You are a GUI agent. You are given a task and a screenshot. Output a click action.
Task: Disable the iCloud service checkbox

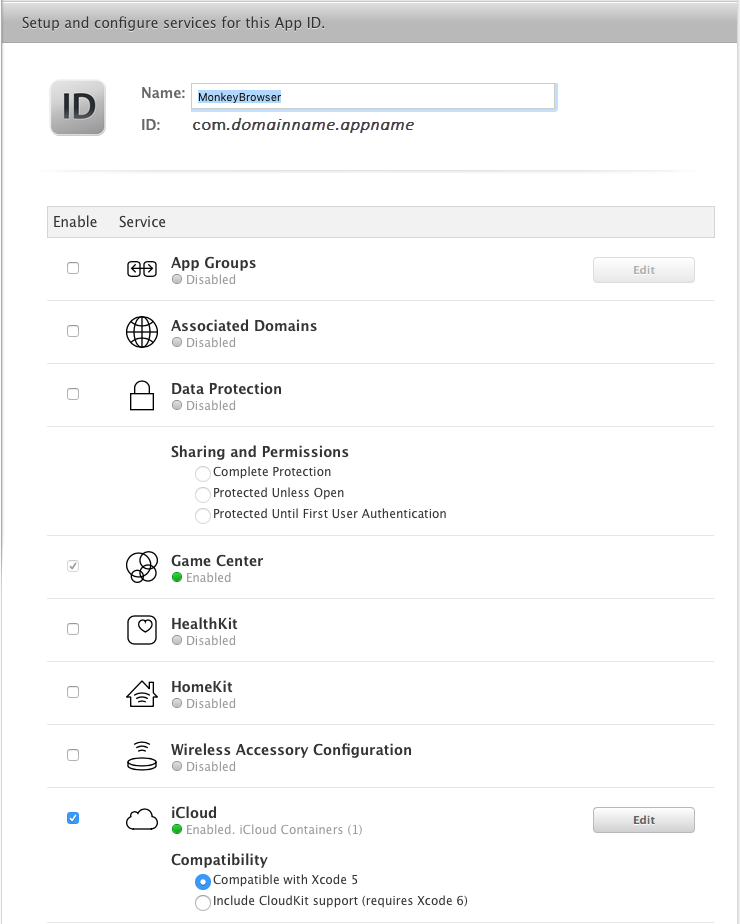tap(72, 817)
